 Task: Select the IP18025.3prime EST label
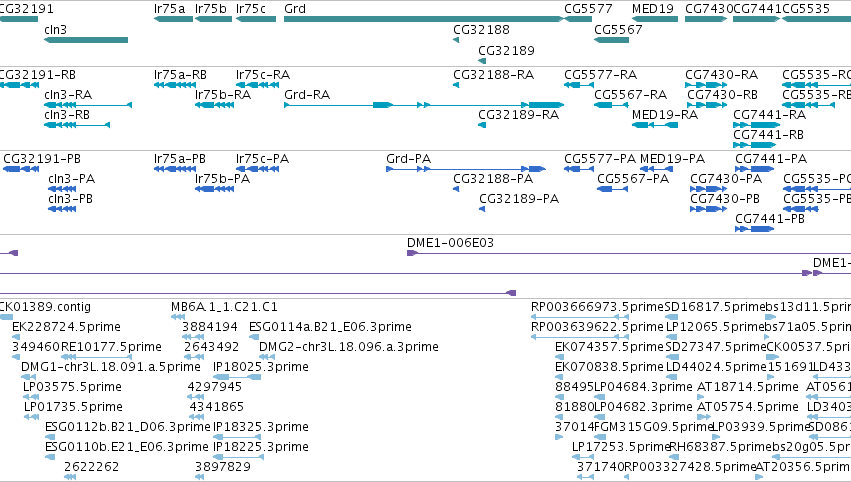pos(261,367)
